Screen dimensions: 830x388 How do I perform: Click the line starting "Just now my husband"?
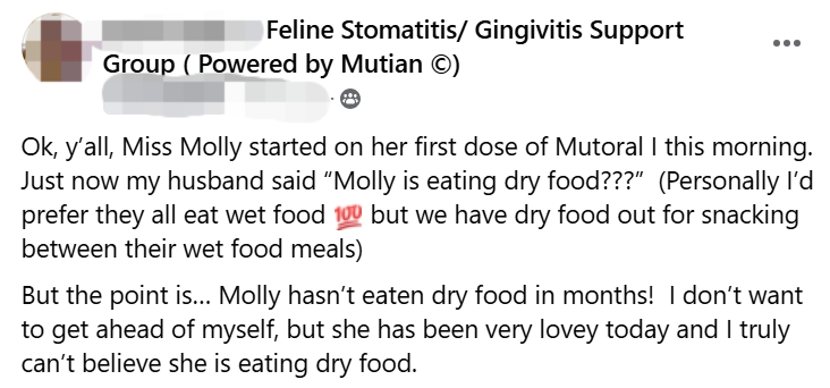417,183
